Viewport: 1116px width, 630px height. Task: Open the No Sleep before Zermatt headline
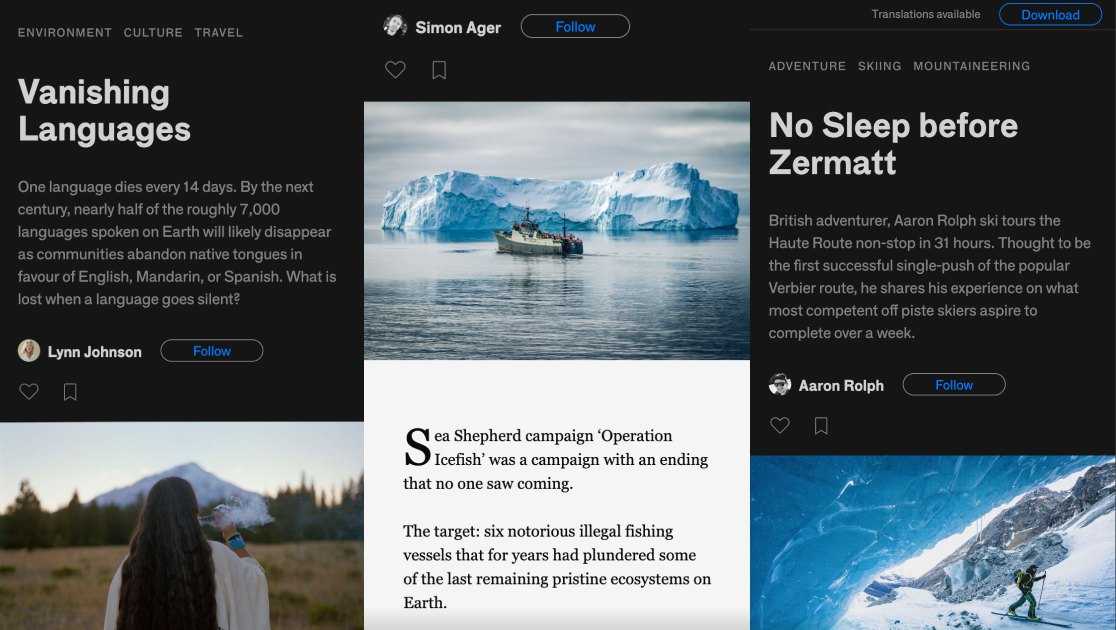click(893, 144)
